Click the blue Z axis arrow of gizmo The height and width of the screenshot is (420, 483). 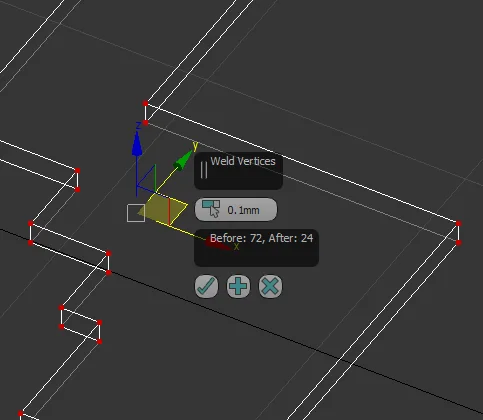(137, 144)
